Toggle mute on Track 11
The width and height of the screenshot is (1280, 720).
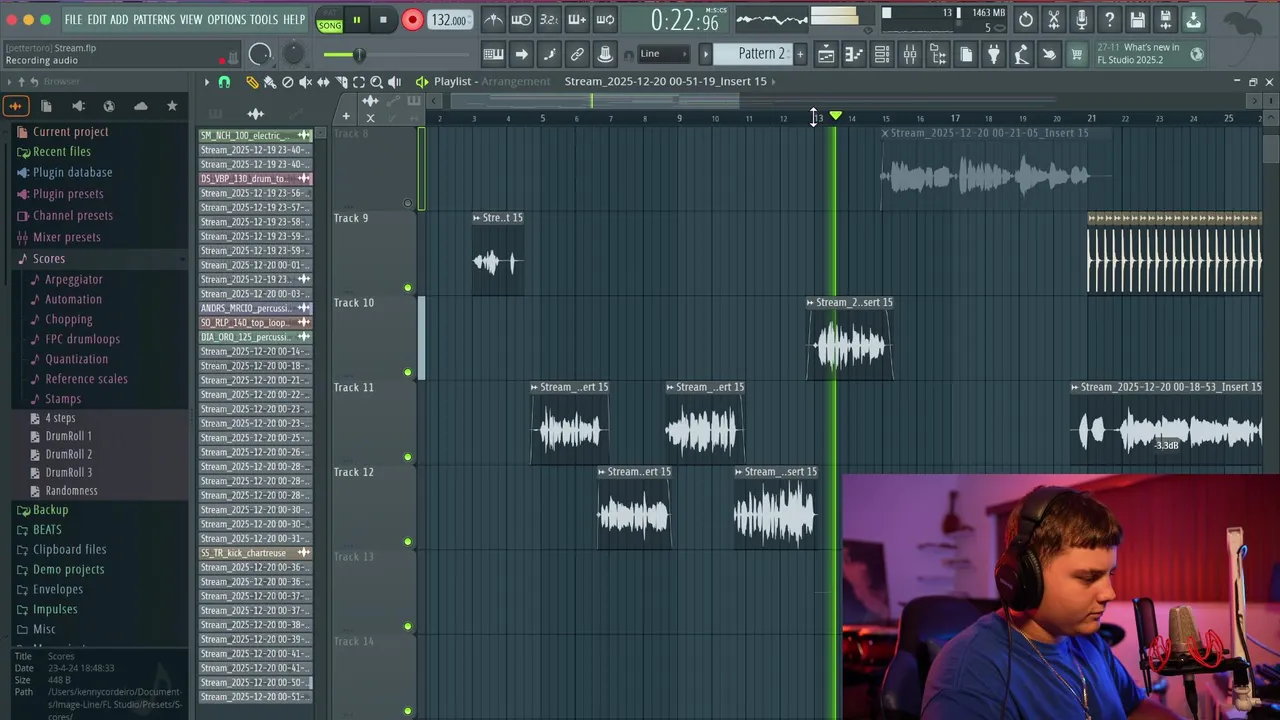pos(408,457)
